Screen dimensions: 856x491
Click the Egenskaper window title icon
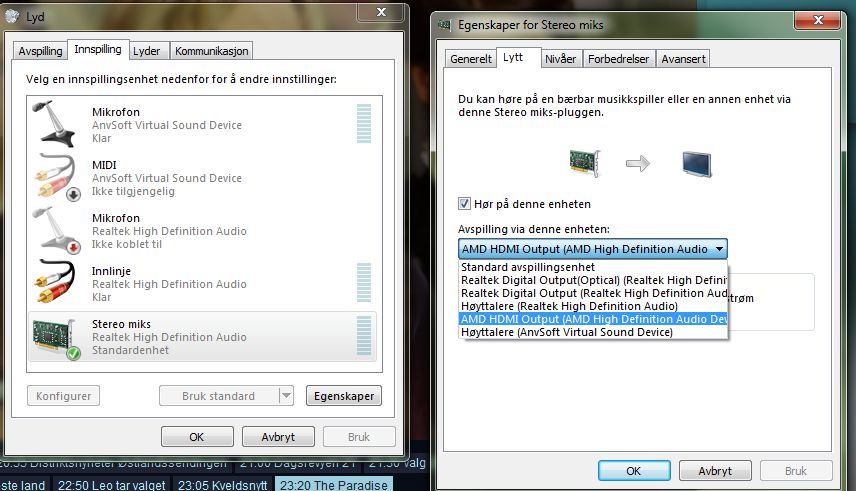(x=444, y=25)
